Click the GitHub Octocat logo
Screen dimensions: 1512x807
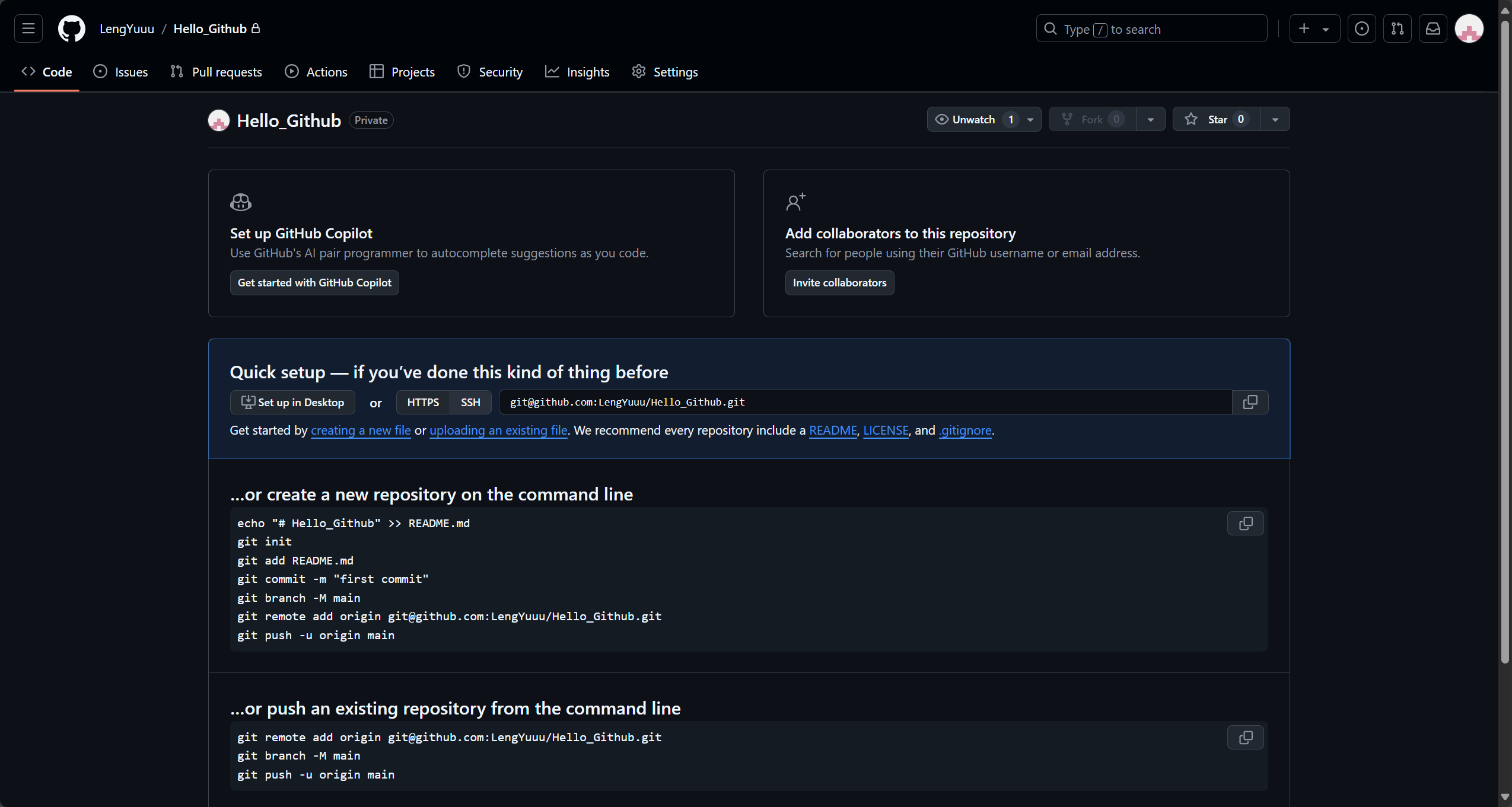[x=71, y=28]
